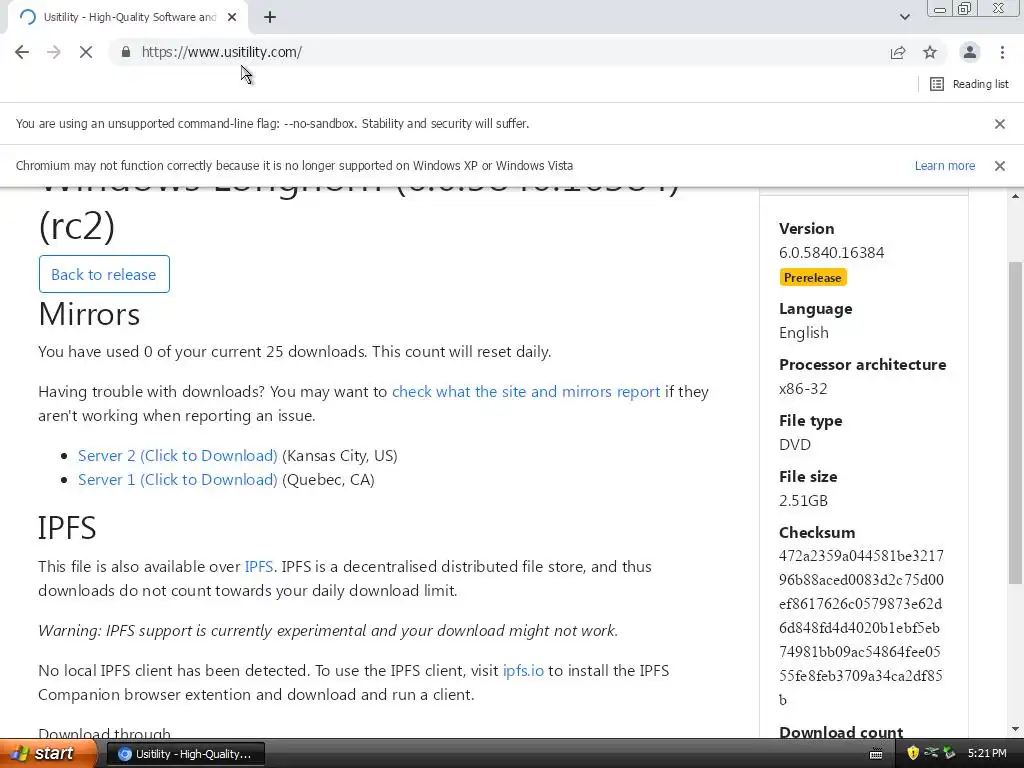This screenshot has height=768, width=1024.
Task: Click the DVD file type value
Action: point(795,445)
